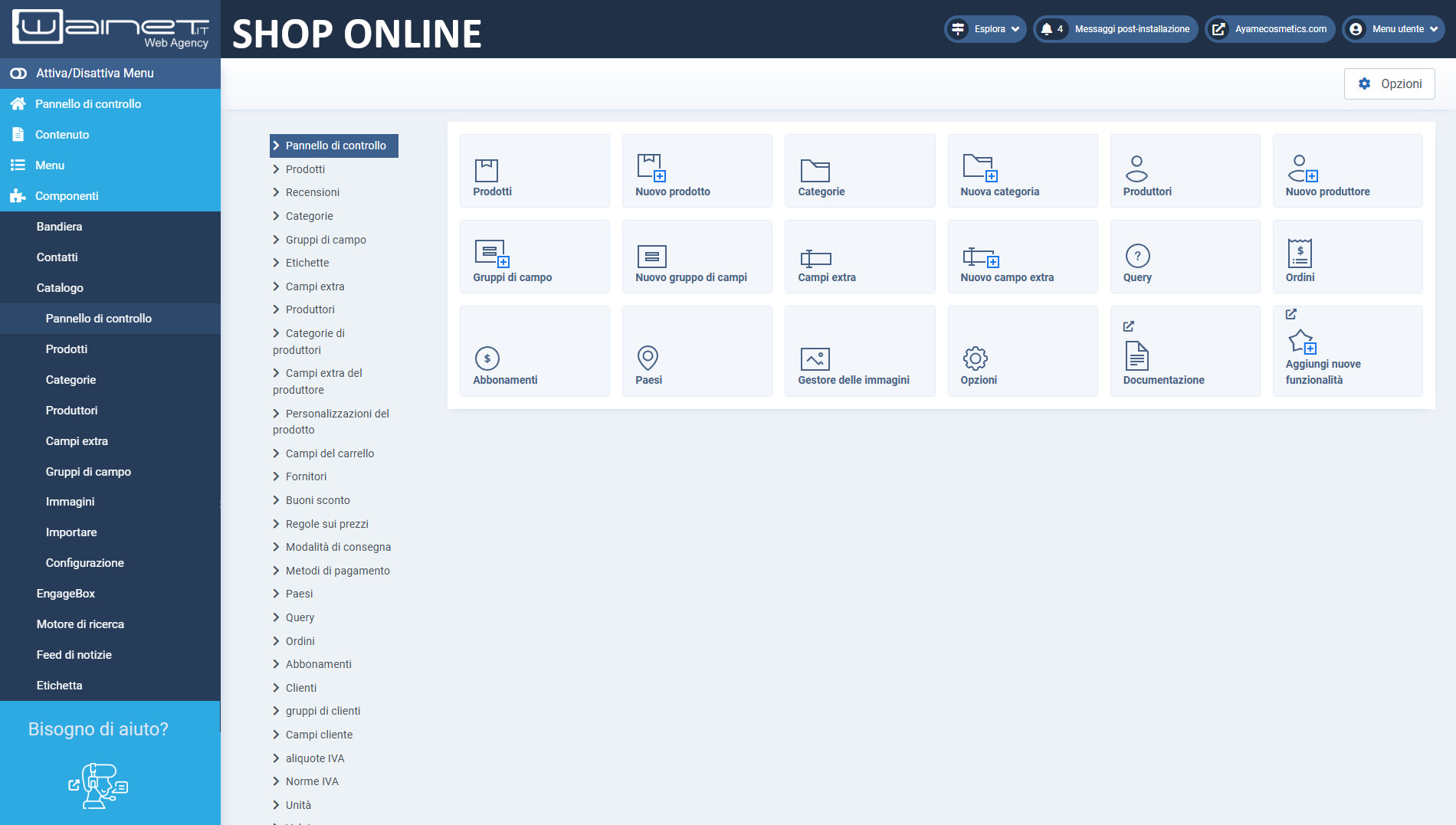The width and height of the screenshot is (1456, 825).
Task: Click the Wainet Web Agency logo
Action: point(110,29)
